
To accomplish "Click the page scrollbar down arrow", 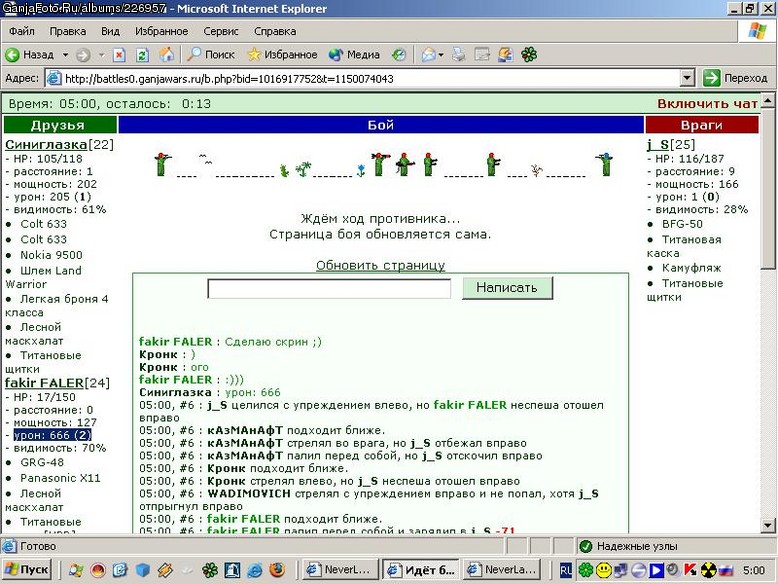I will click(x=768, y=525).
